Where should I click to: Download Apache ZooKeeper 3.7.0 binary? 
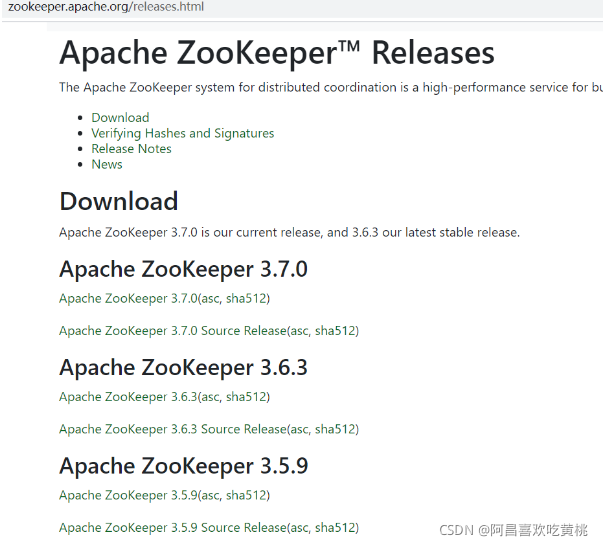point(127,298)
